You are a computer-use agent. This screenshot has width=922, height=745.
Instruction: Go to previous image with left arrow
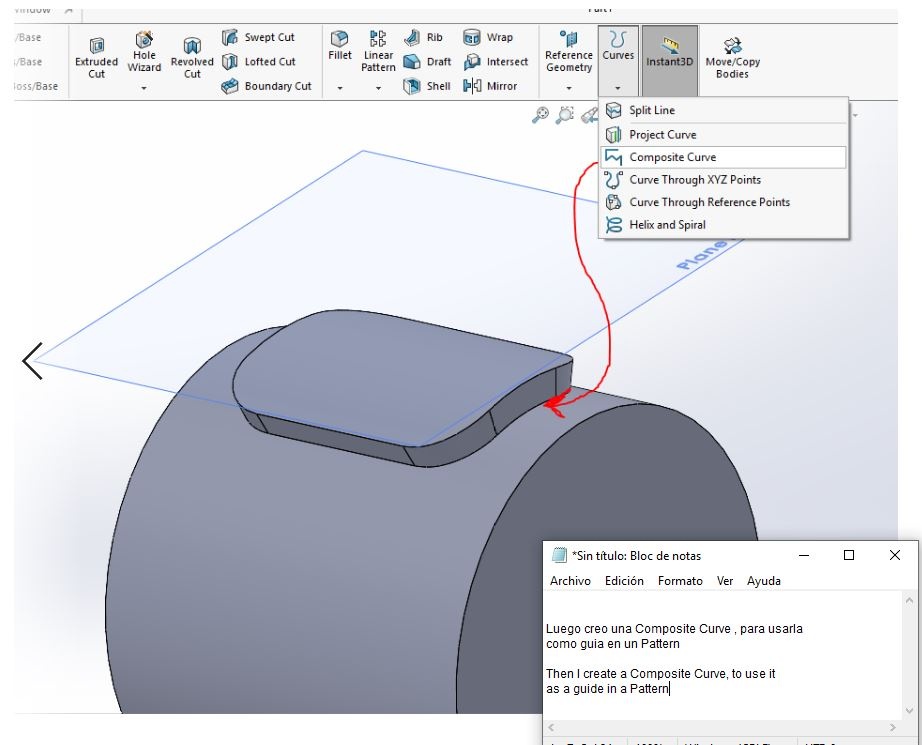pos(32,361)
